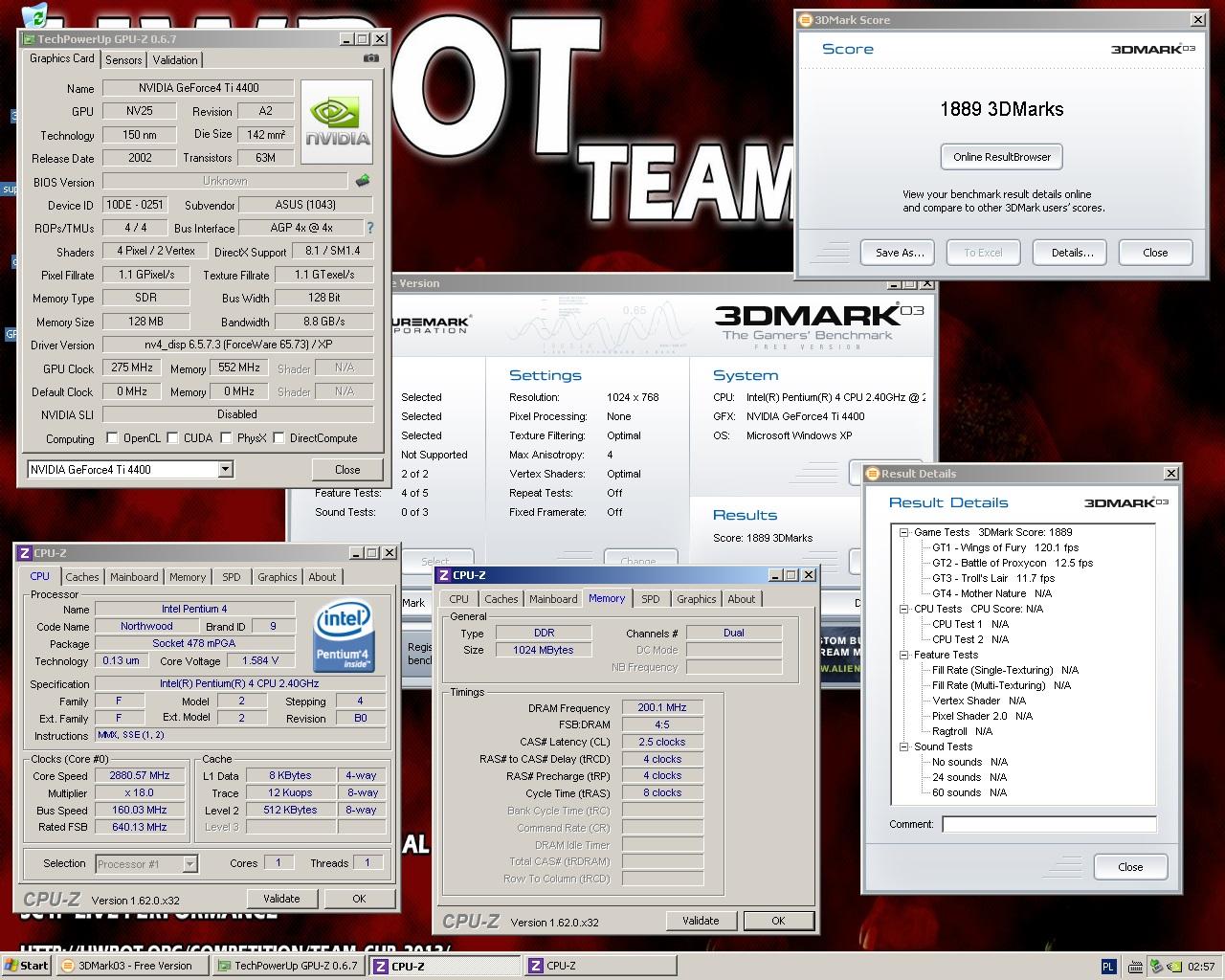Click the DRAM Frequency value 200.1 MHz
Viewport: 1225px width, 980px height.
pos(662,708)
